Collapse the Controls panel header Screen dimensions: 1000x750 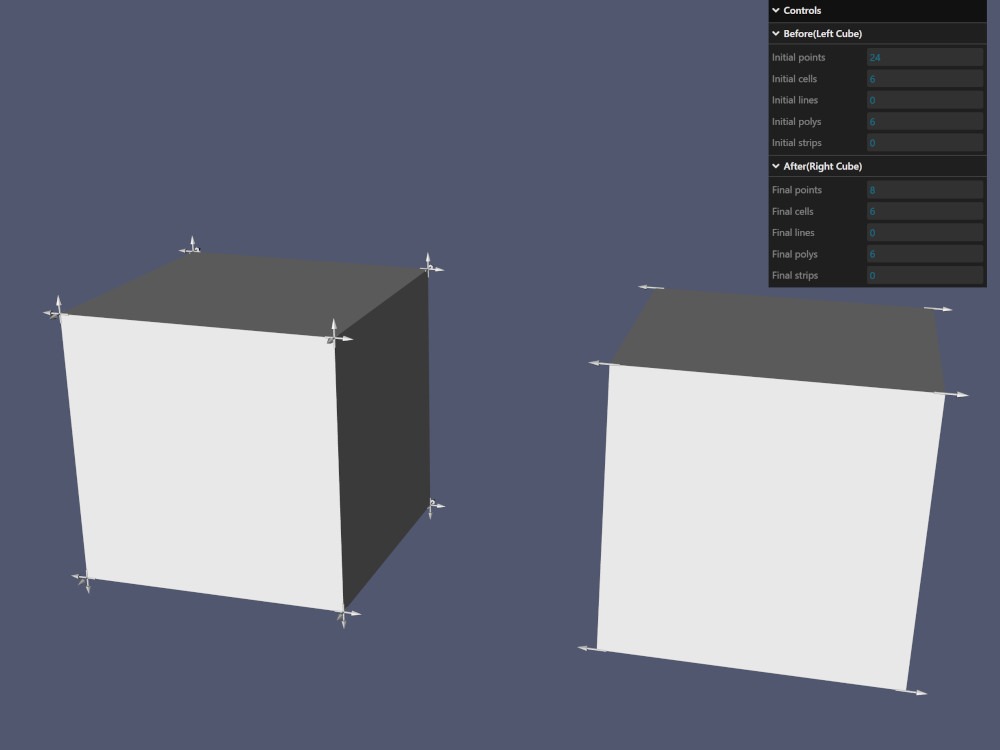pyautogui.click(x=802, y=10)
